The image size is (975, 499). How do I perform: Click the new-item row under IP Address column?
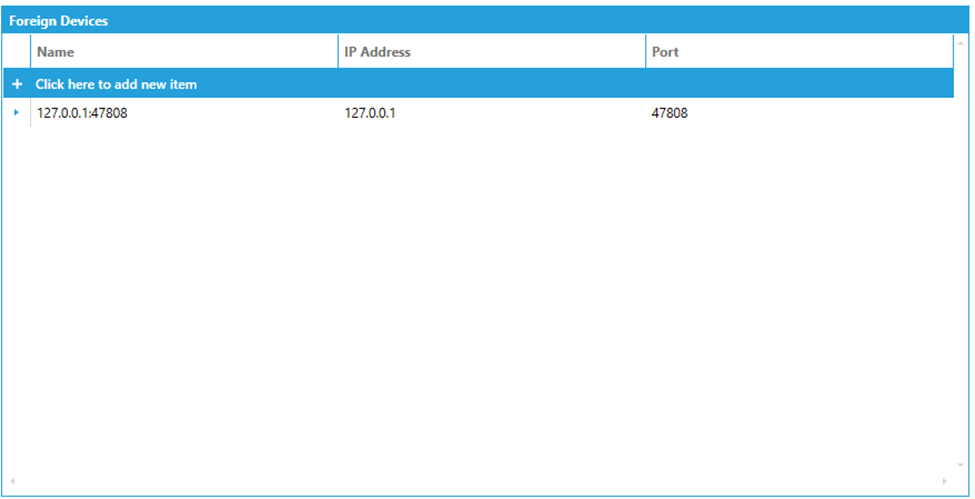tap(490, 85)
